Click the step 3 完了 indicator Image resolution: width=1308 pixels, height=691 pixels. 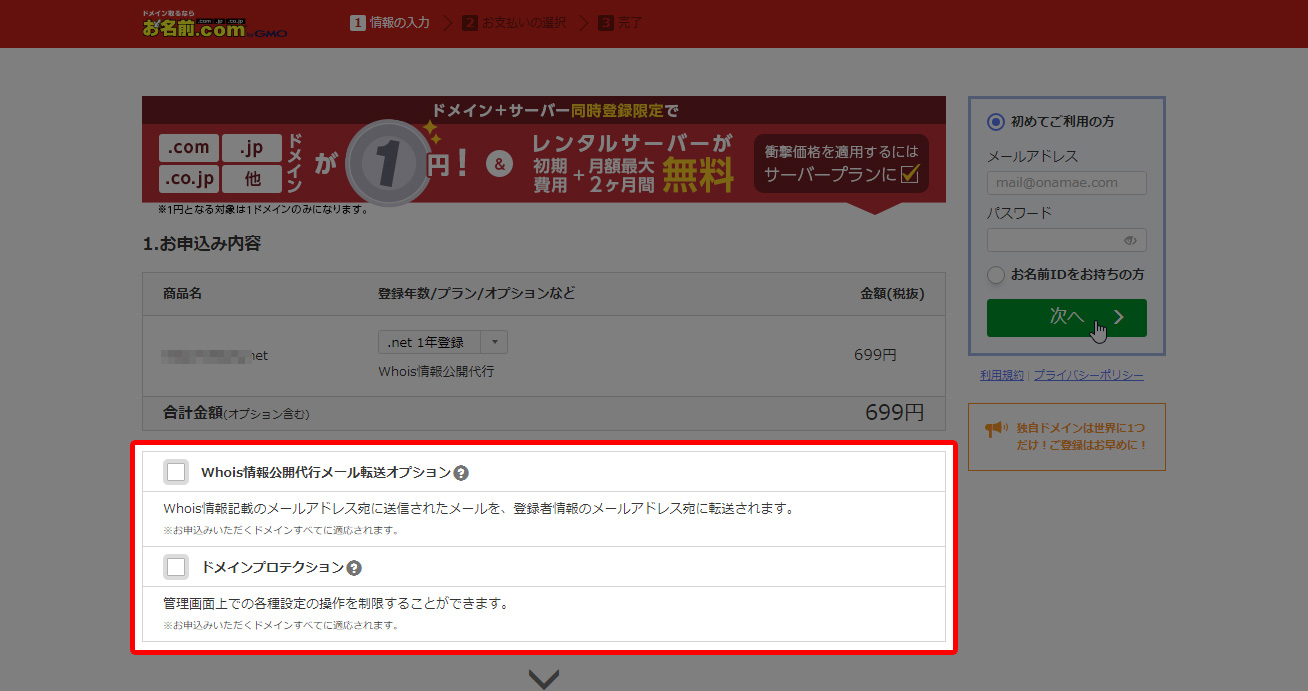pyautogui.click(x=621, y=22)
